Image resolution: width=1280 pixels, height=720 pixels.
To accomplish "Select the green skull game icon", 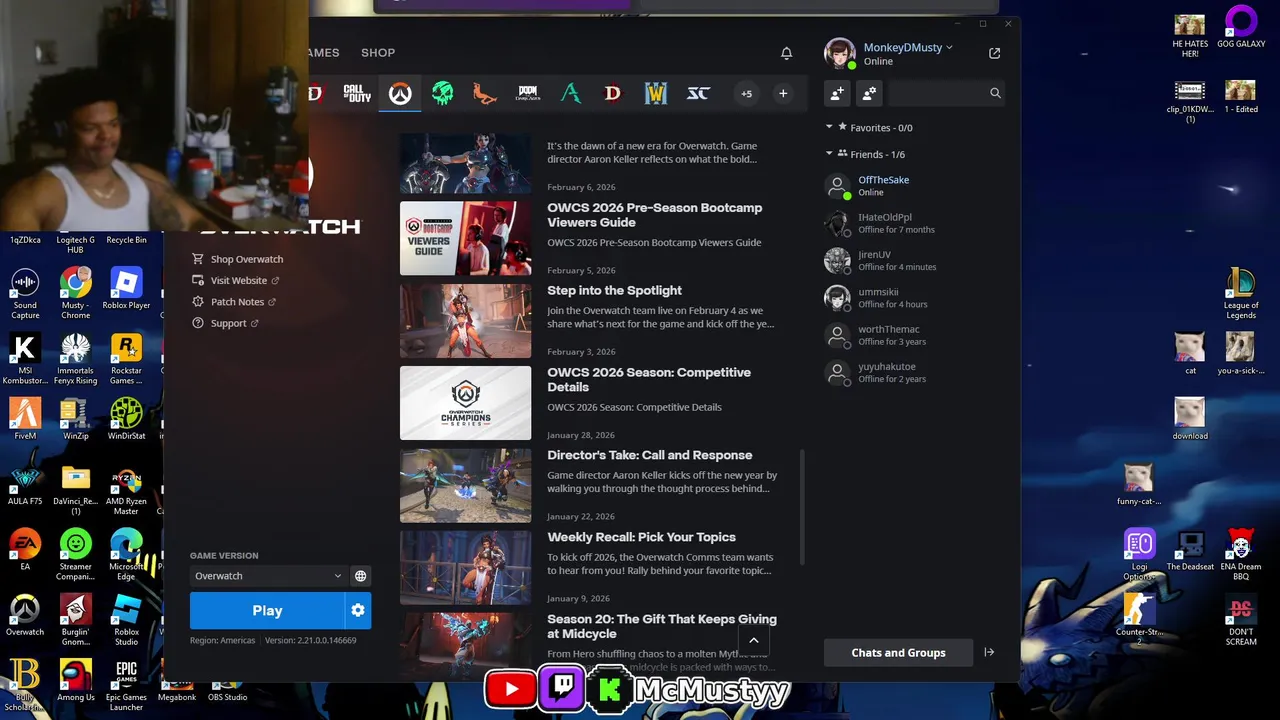I will click(442, 93).
